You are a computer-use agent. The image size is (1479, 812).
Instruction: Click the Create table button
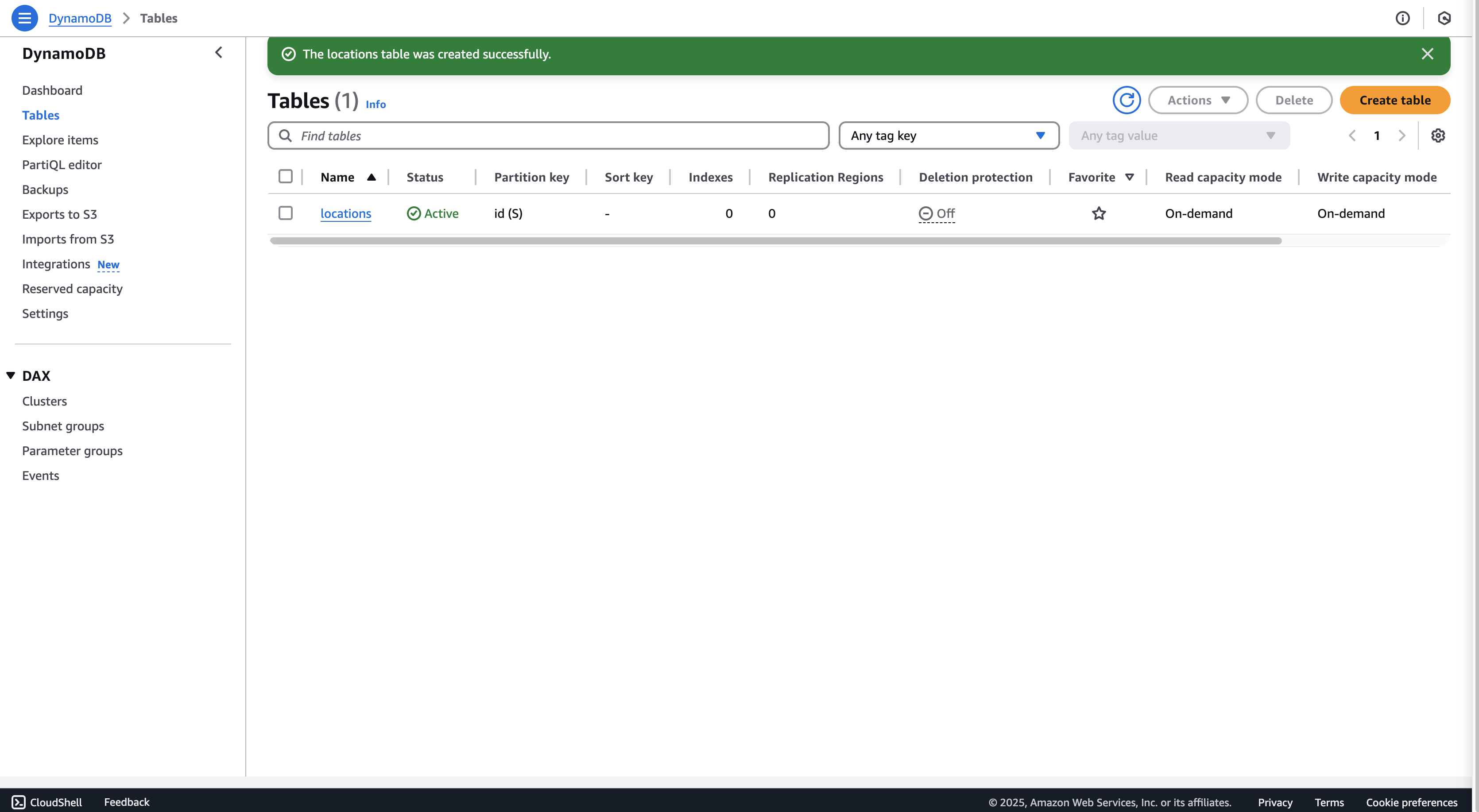(1394, 100)
